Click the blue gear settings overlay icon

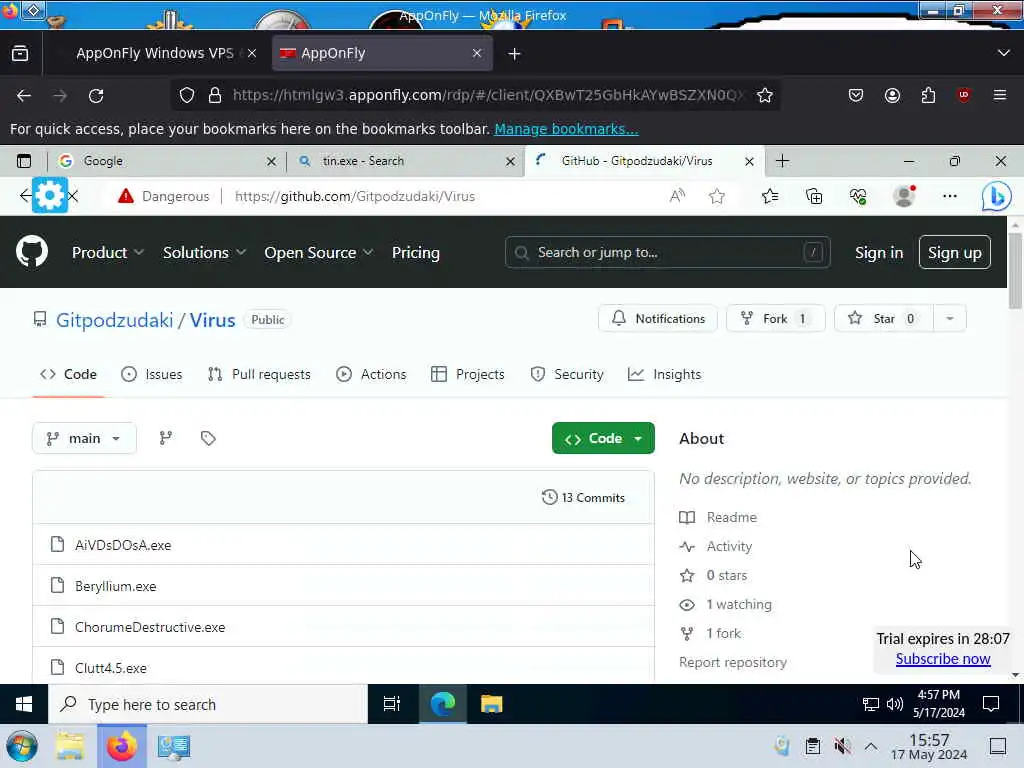tap(50, 195)
